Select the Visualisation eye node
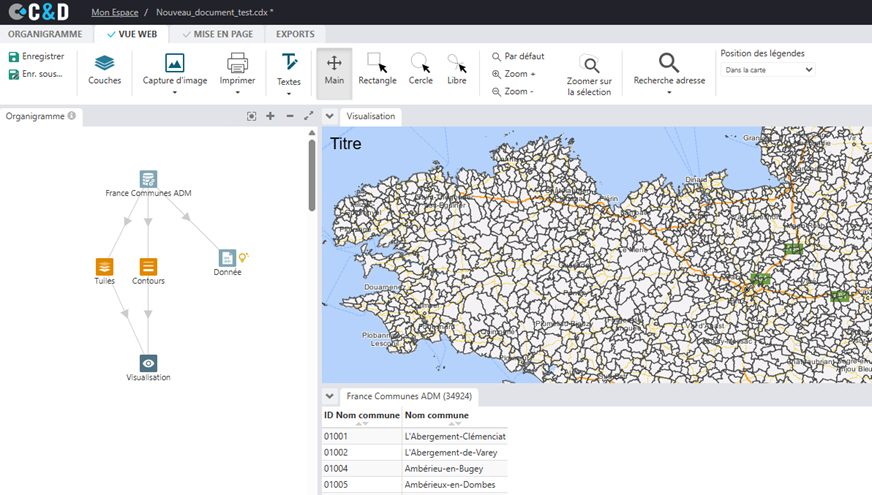This screenshot has height=495, width=872. [x=148, y=363]
